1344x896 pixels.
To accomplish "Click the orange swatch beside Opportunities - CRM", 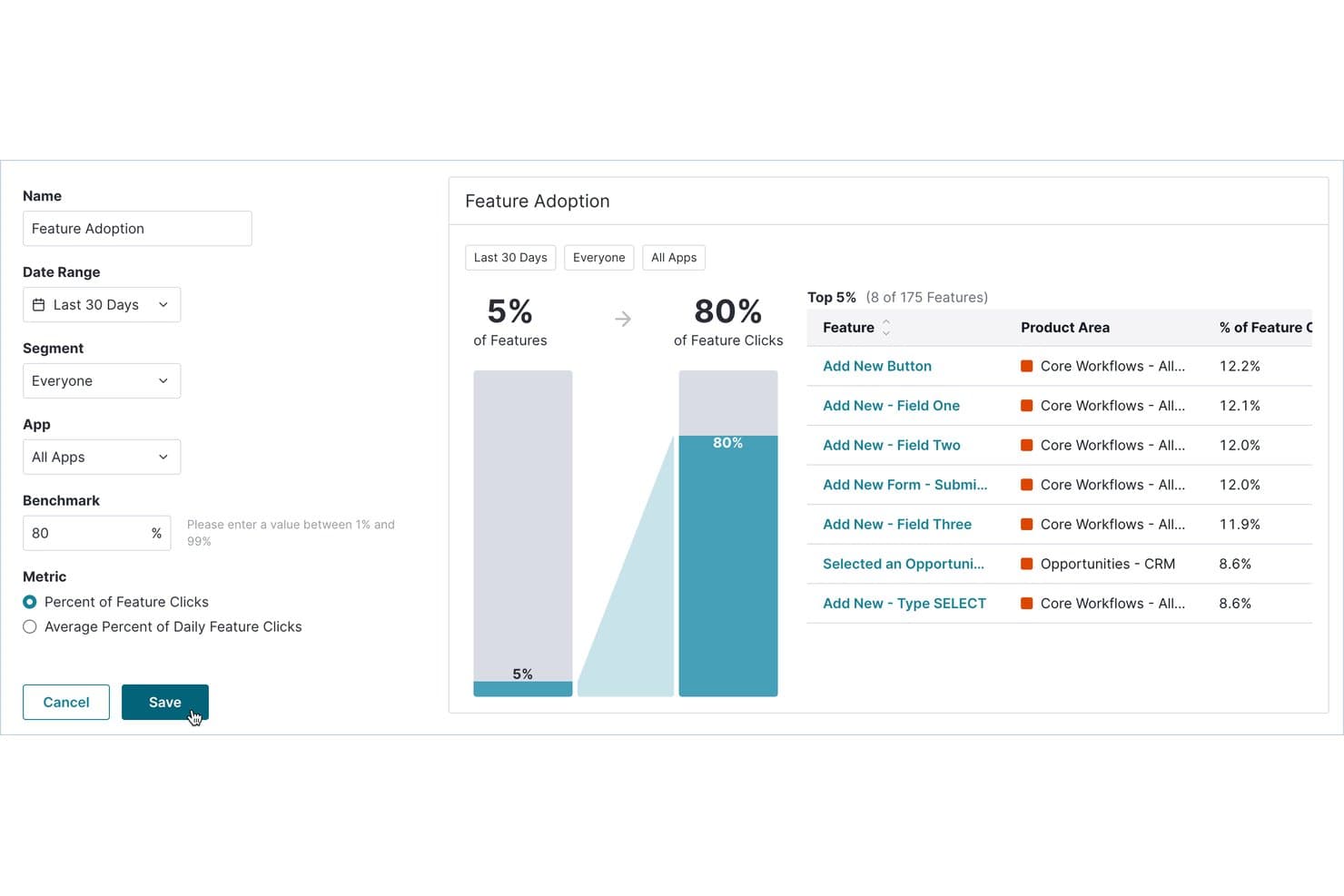I will tap(1027, 564).
